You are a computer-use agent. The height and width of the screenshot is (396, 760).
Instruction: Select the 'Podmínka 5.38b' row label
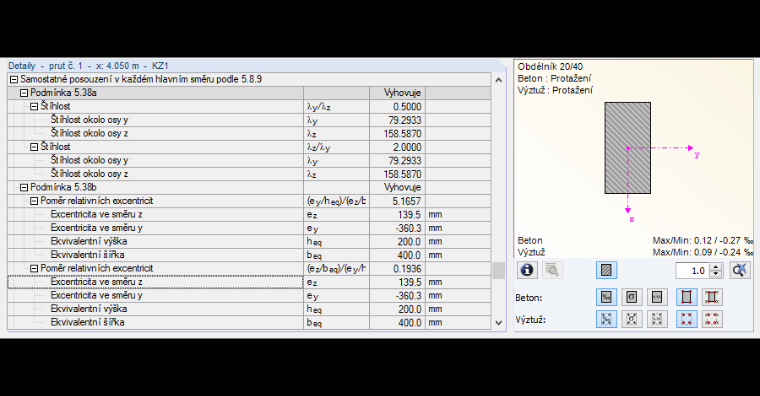coord(63,187)
